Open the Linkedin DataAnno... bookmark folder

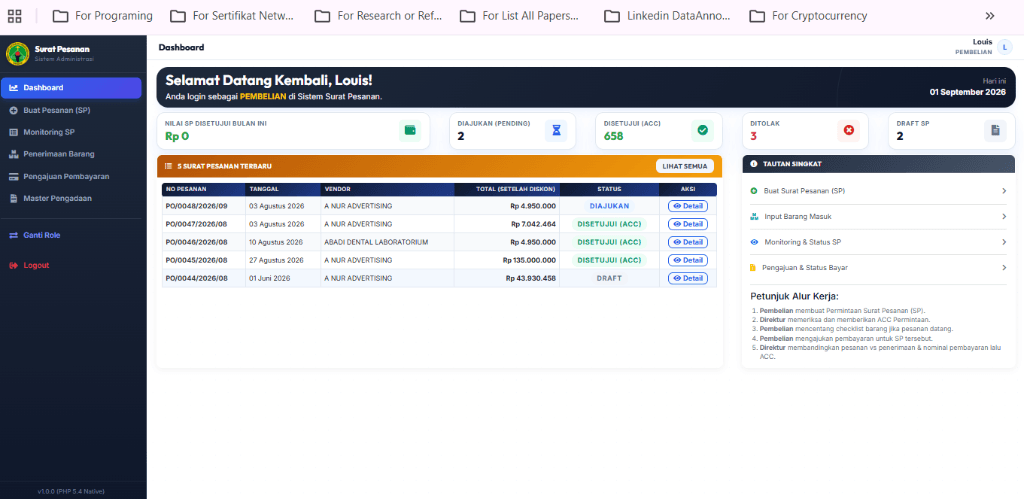667,16
